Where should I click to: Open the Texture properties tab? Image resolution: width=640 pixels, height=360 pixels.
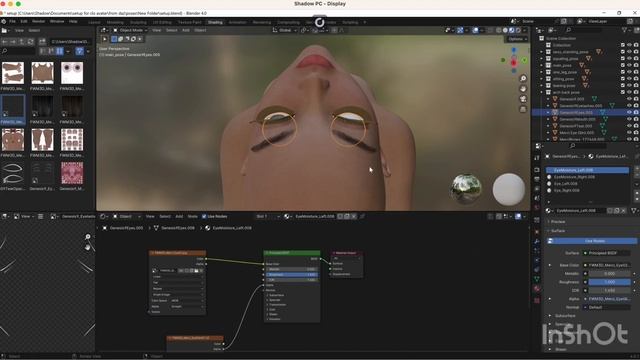pos(537,300)
